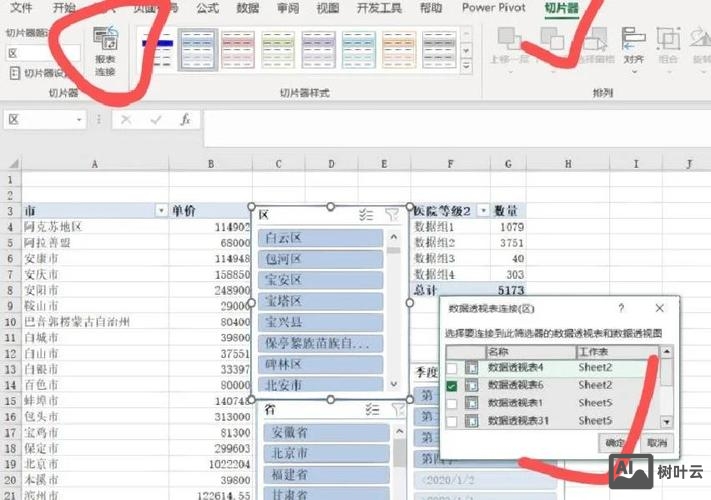Screen dimensions: 711x500
Task: Select the row 10 header
Action: pyautogui.click(x=10, y=322)
